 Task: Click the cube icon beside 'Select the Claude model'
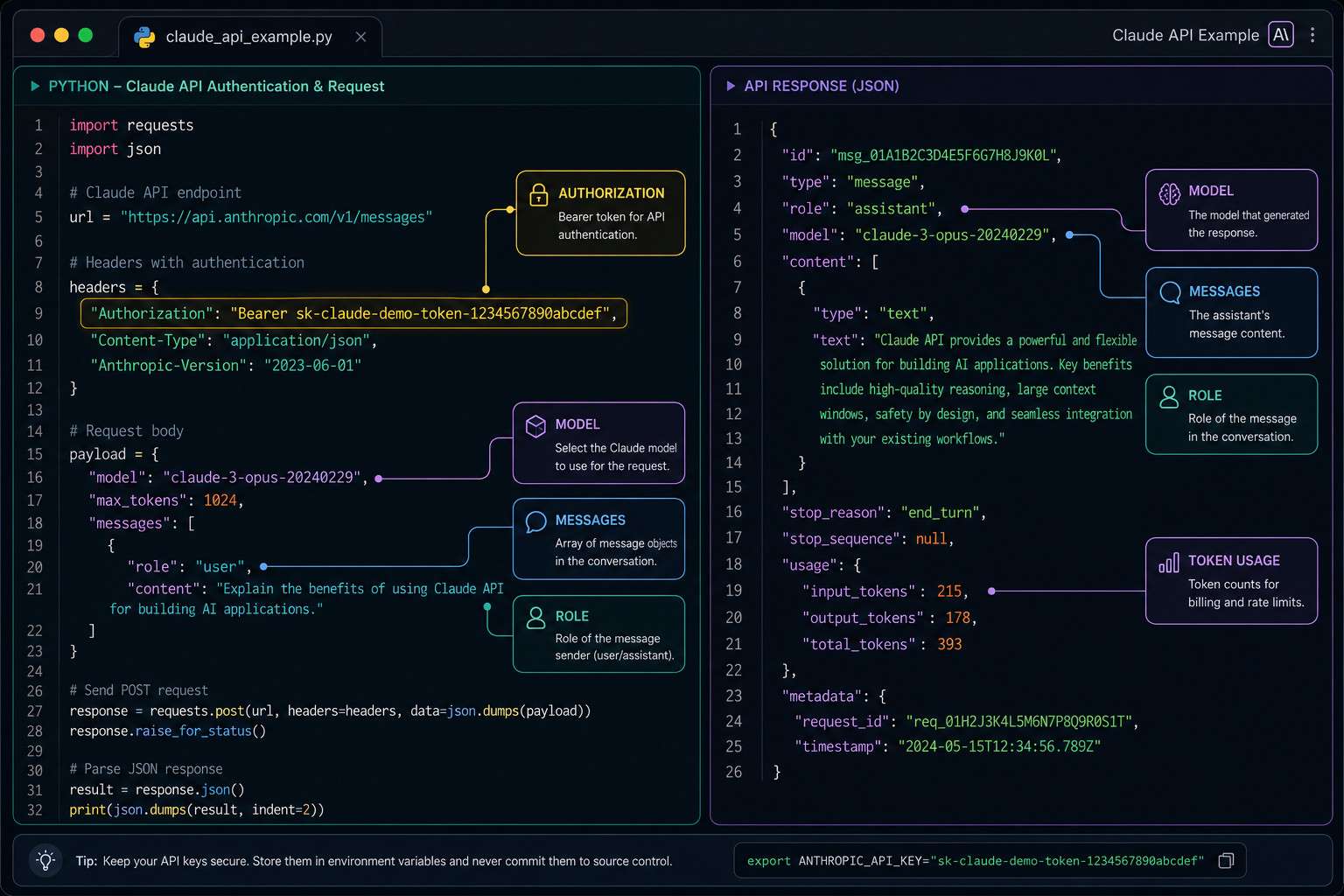tap(535, 425)
